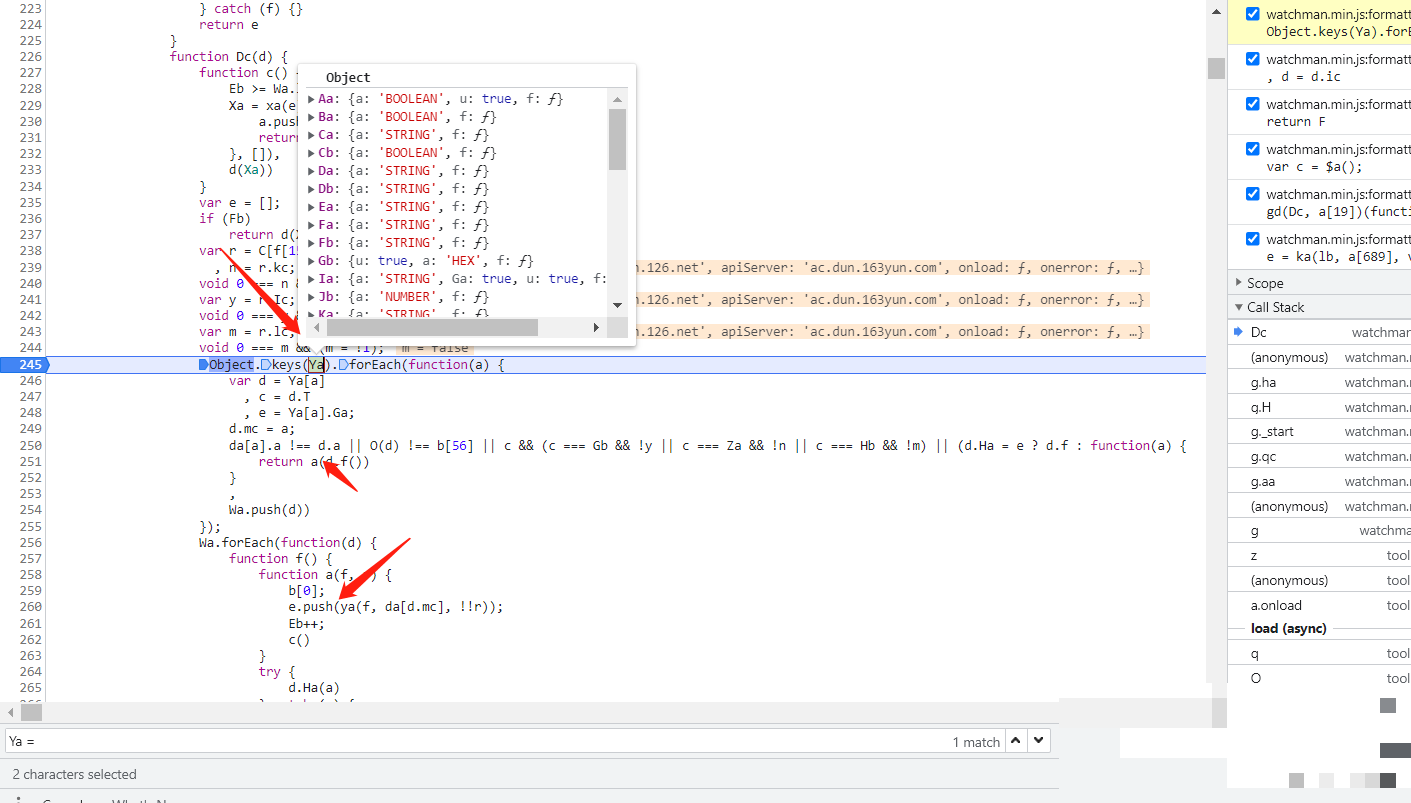The height and width of the screenshot is (803, 1411).
Task: Click the Object popup scroll-up arrow
Action: click(617, 99)
